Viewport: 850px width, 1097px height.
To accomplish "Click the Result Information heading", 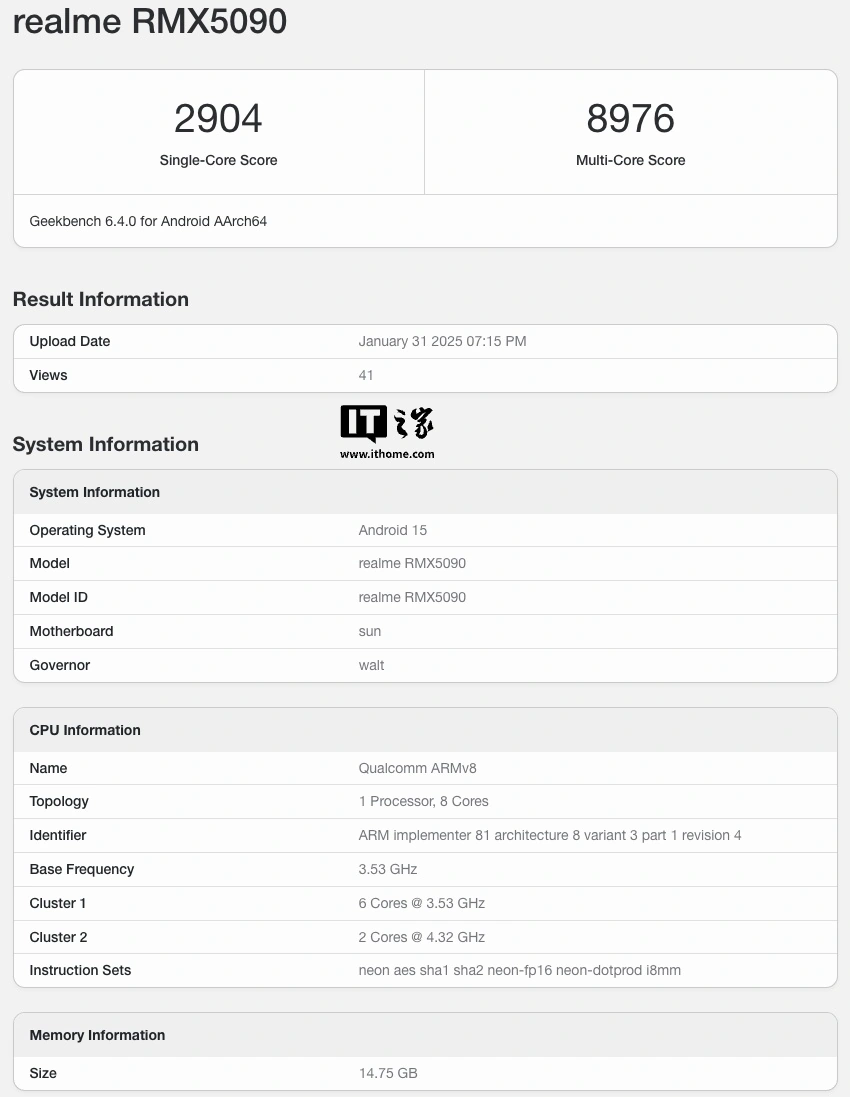I will pos(100,299).
